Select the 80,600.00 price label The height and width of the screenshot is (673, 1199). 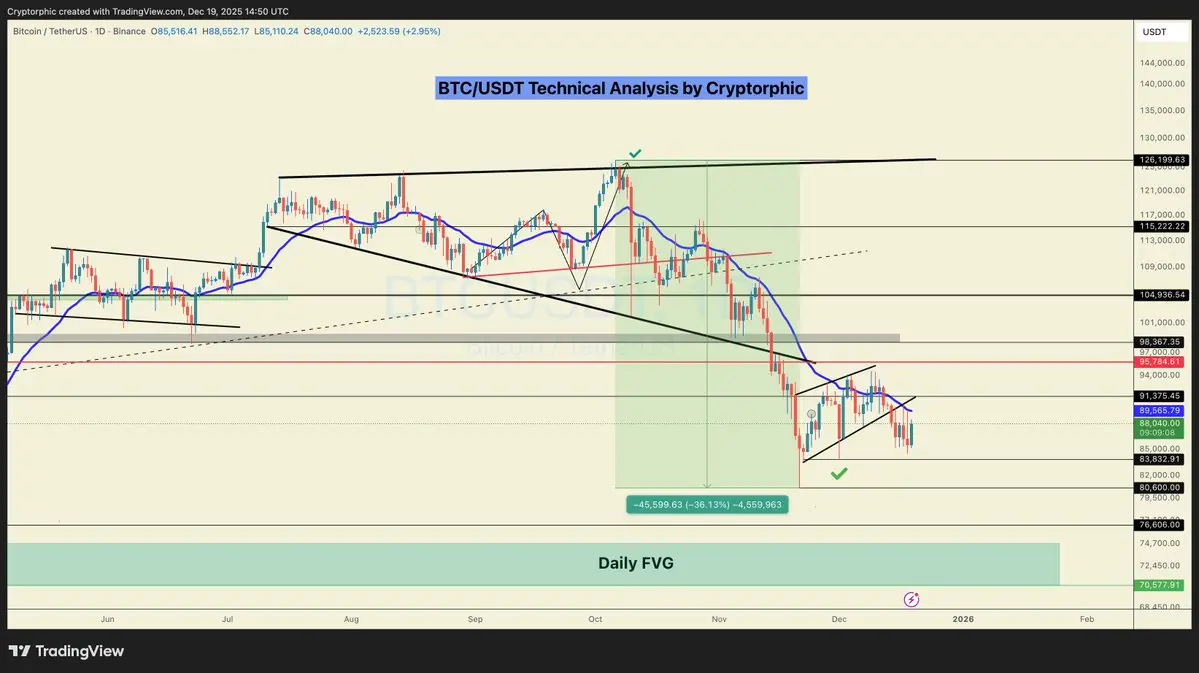(1160, 487)
